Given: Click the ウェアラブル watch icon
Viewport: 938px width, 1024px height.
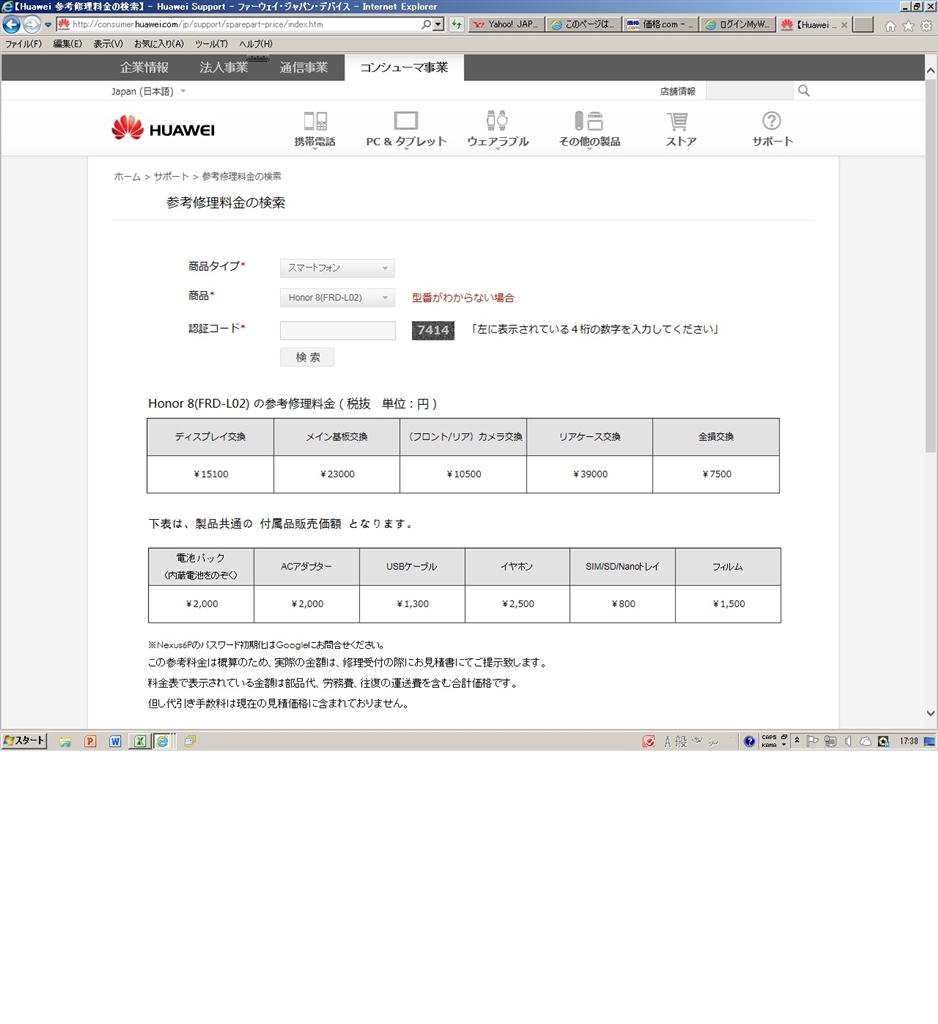Looking at the screenshot, I should [x=497, y=121].
